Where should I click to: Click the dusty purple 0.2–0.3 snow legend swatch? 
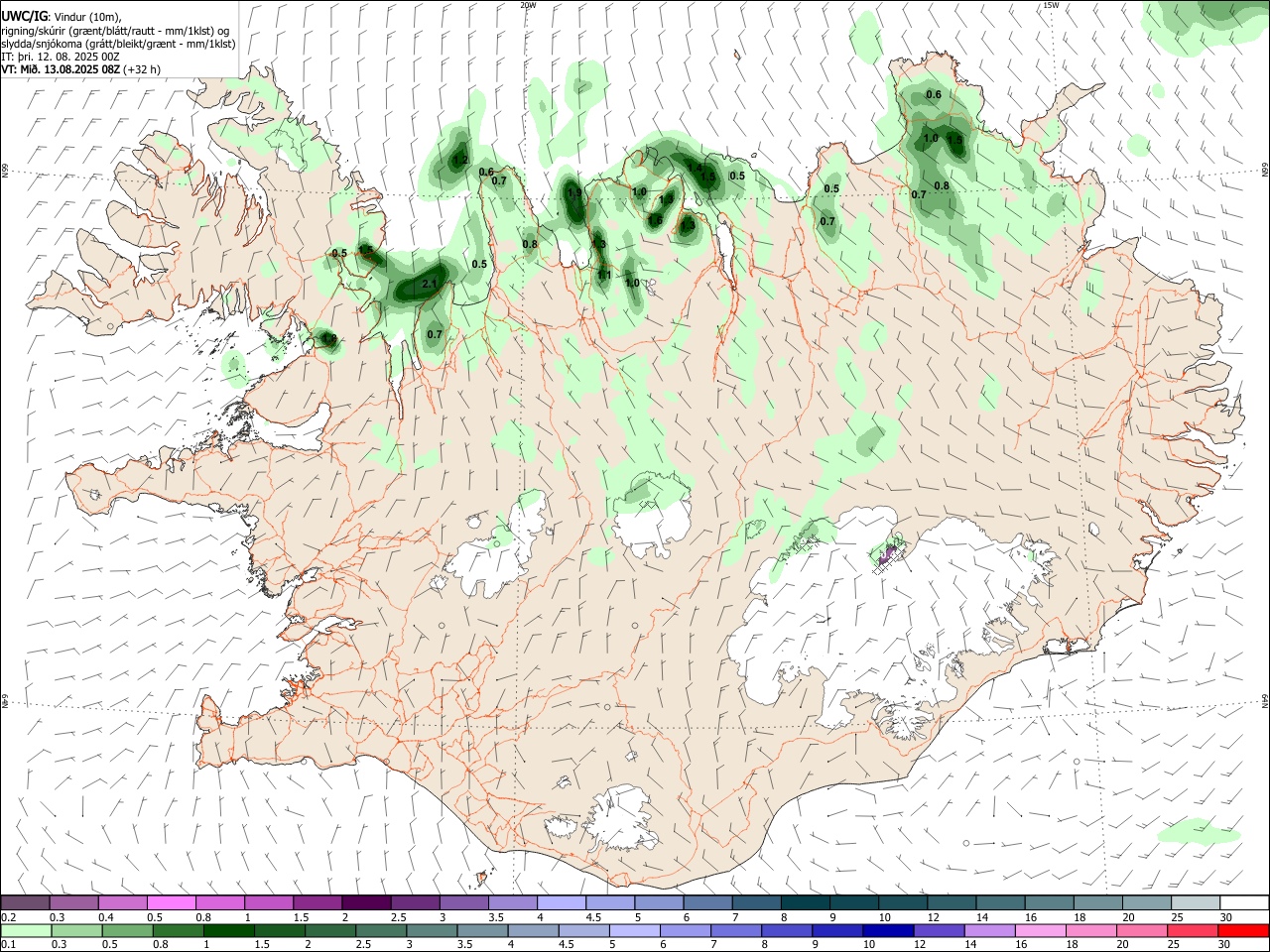click(26, 903)
